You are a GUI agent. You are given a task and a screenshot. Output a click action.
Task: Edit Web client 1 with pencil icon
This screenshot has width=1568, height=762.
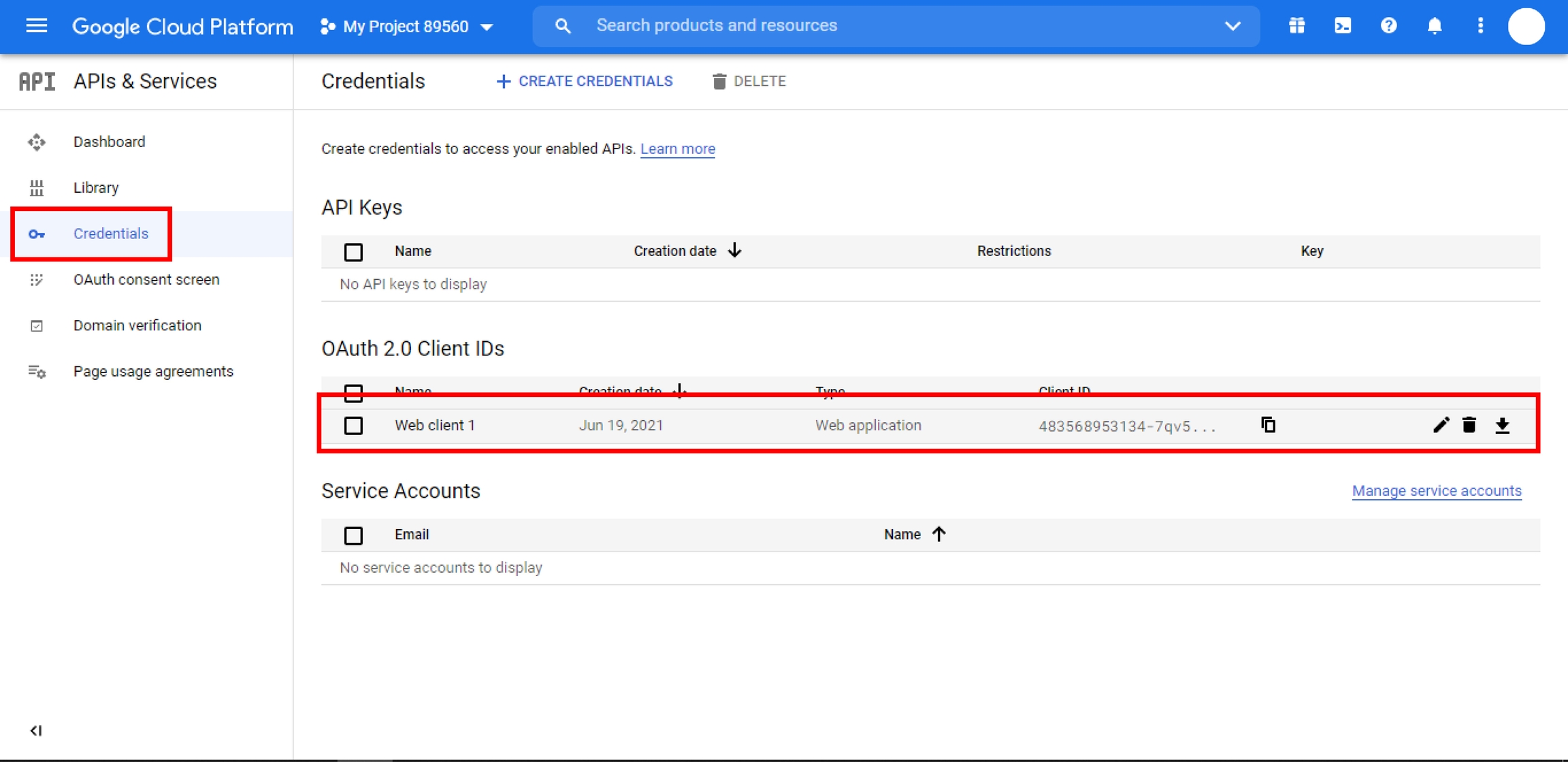(x=1441, y=425)
